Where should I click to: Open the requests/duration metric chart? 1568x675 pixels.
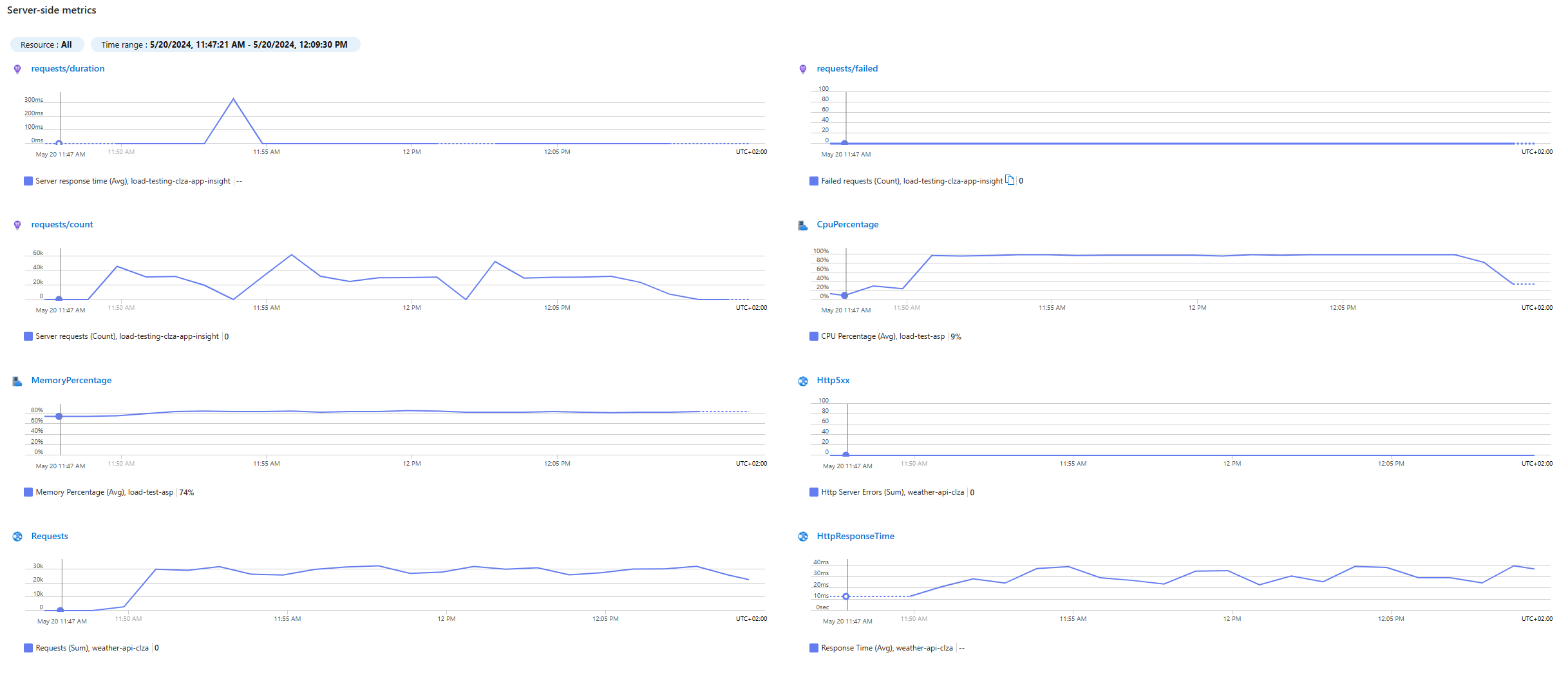pyautogui.click(x=68, y=68)
